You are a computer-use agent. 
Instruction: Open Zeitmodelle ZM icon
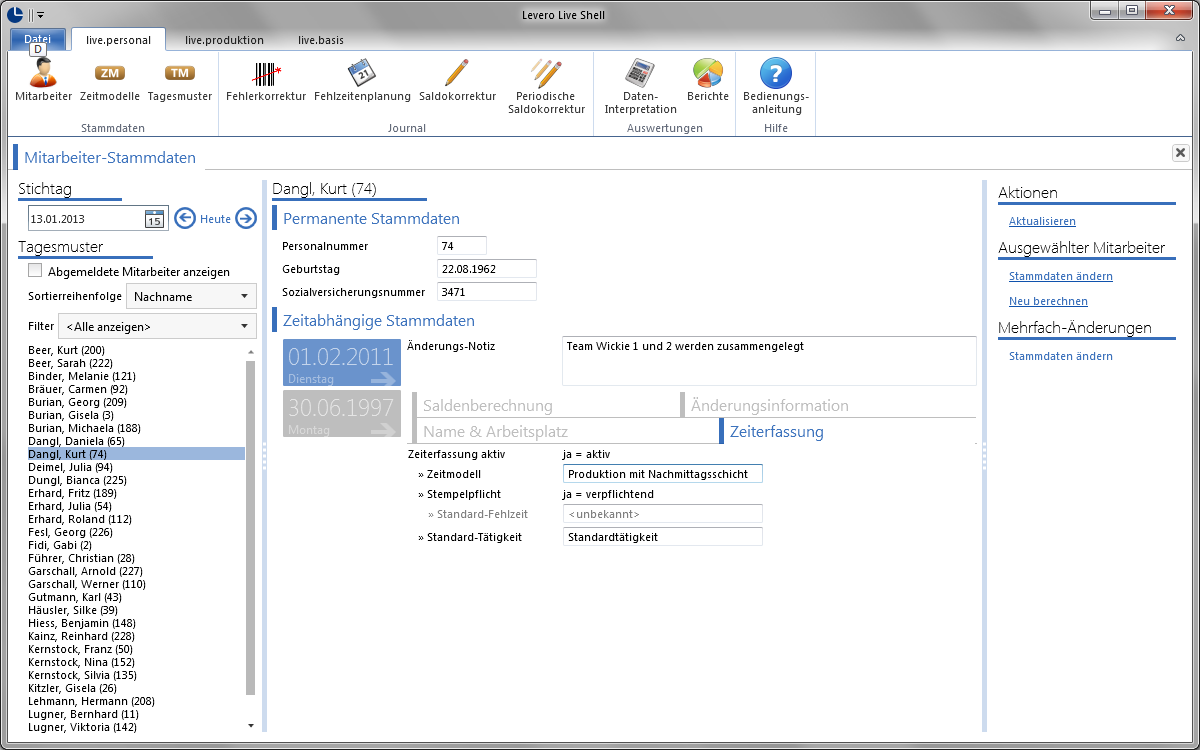coord(109,73)
